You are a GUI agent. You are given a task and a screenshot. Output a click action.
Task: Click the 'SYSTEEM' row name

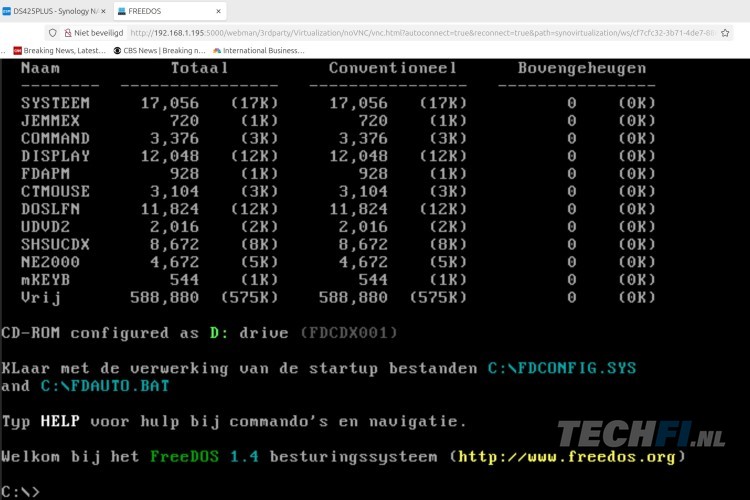click(55, 103)
